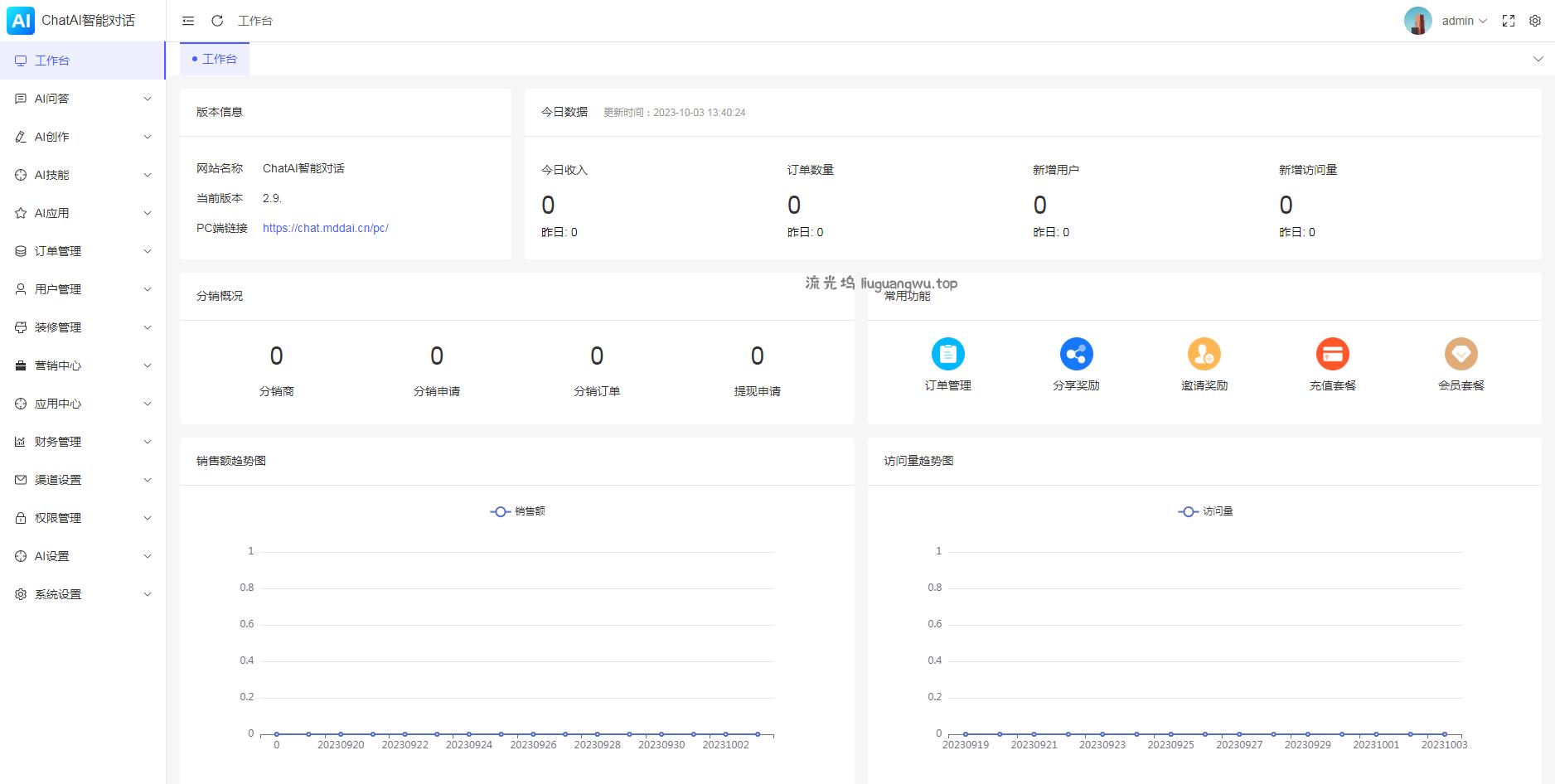Open the admin user dropdown
Viewport: 1555px width, 784px height.
1464,21
